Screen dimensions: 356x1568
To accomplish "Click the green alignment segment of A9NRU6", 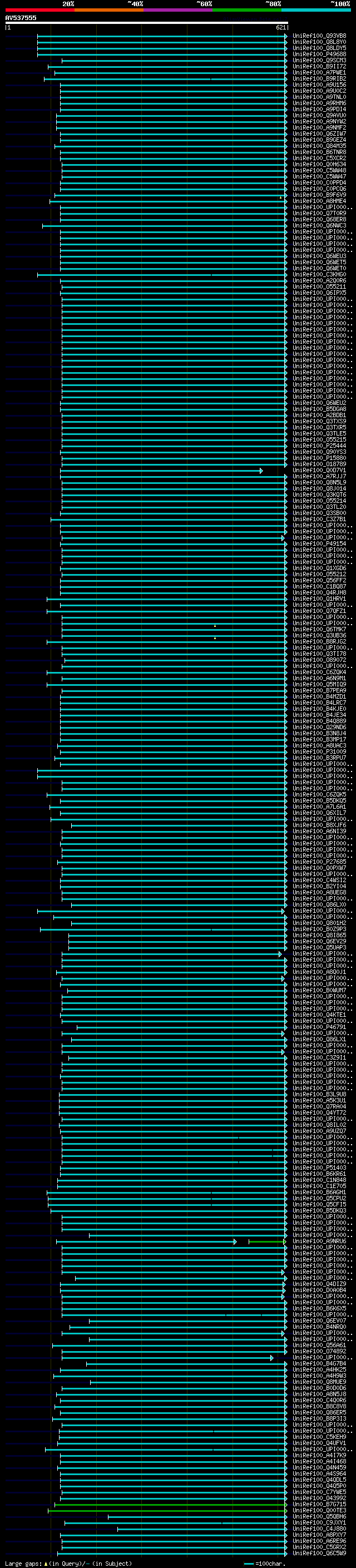I will point(267,1241).
